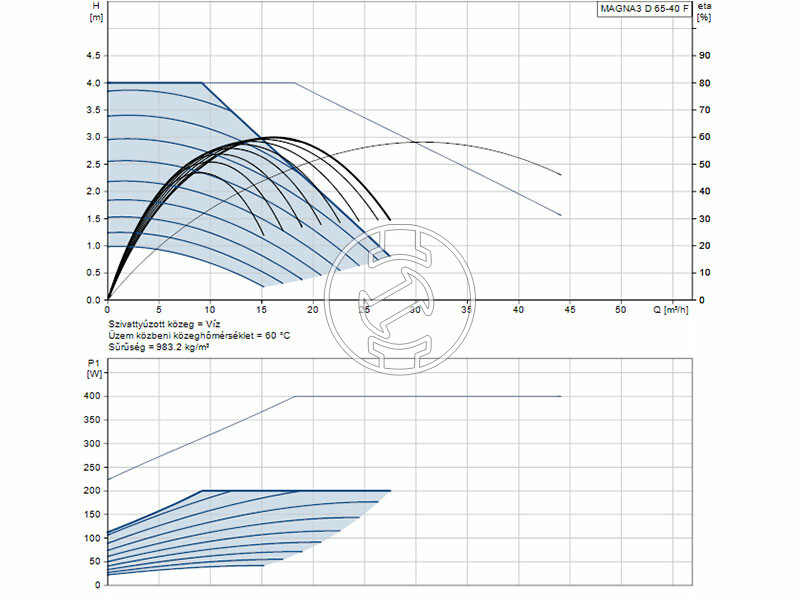Viewport: 800px width, 600px height.
Task: Click the 200 tick on the P1 axis
Action: [92, 491]
